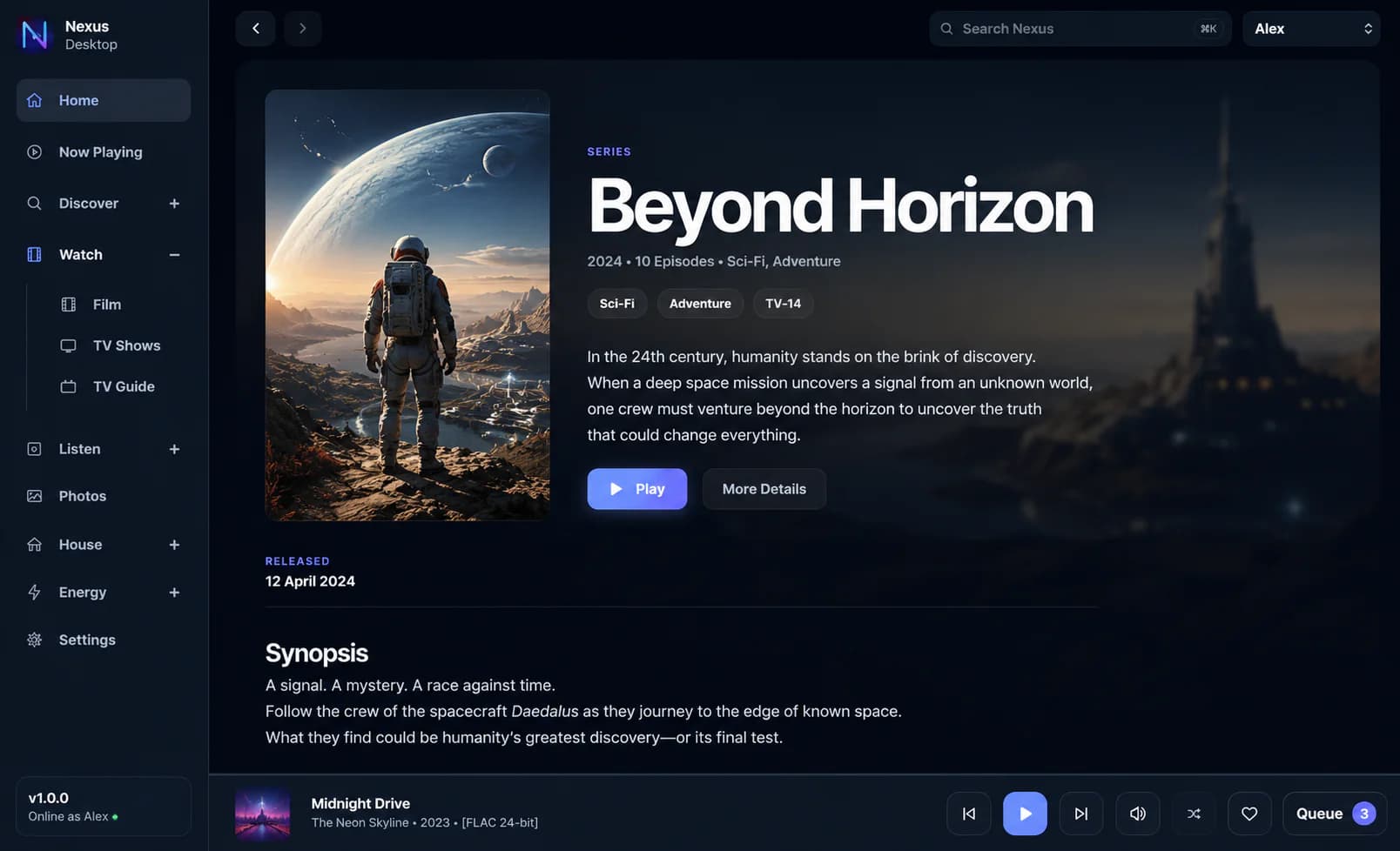Viewport: 1400px width, 851px height.
Task: Collapse the Watch section
Action: [174, 255]
